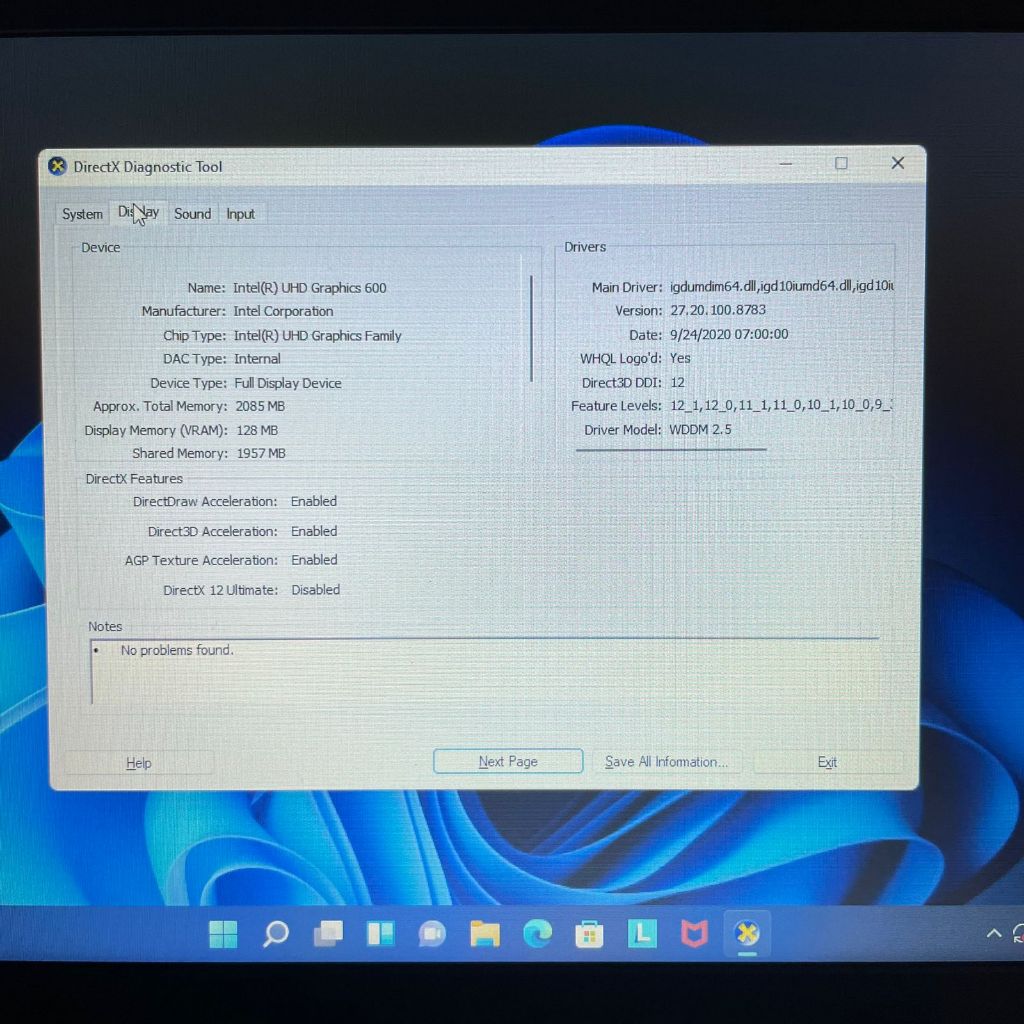The width and height of the screenshot is (1024, 1024).
Task: Switch to the Sound tab
Action: [192, 214]
